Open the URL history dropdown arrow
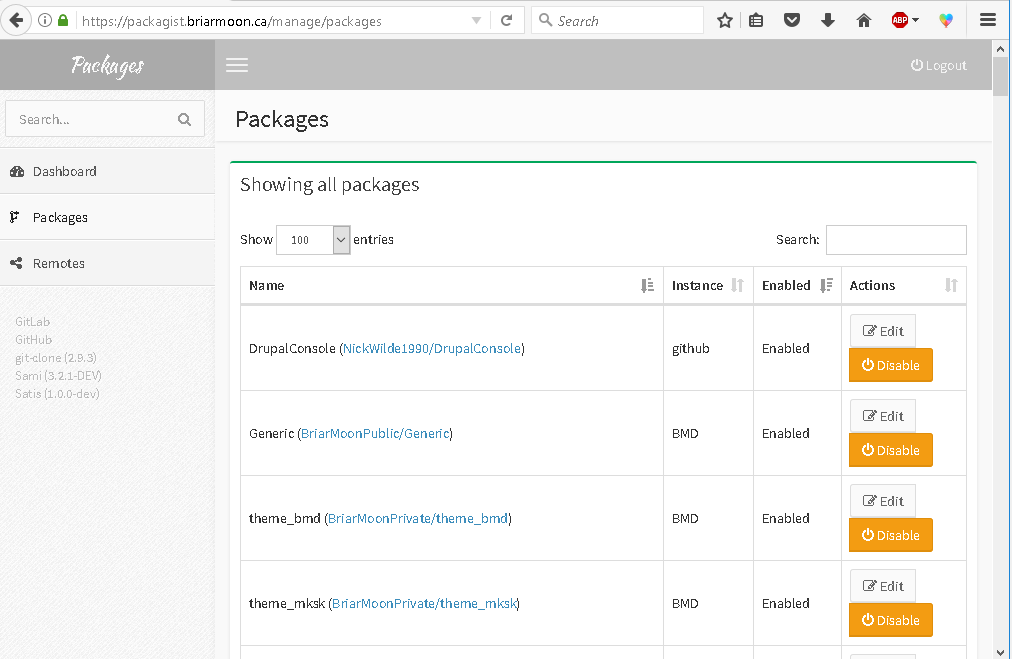 coord(476,21)
